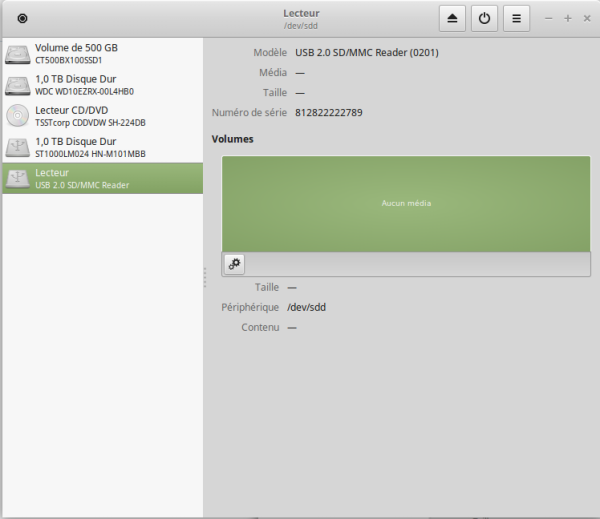
Task: Click the eject media button
Action: (x=452, y=18)
